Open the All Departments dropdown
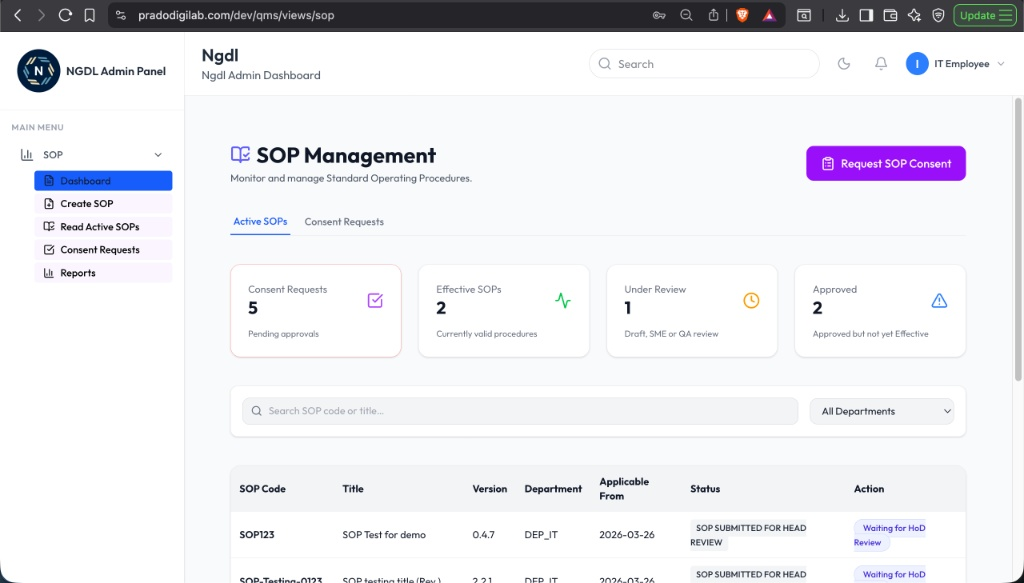The height and width of the screenshot is (583, 1024). pyautogui.click(x=881, y=411)
